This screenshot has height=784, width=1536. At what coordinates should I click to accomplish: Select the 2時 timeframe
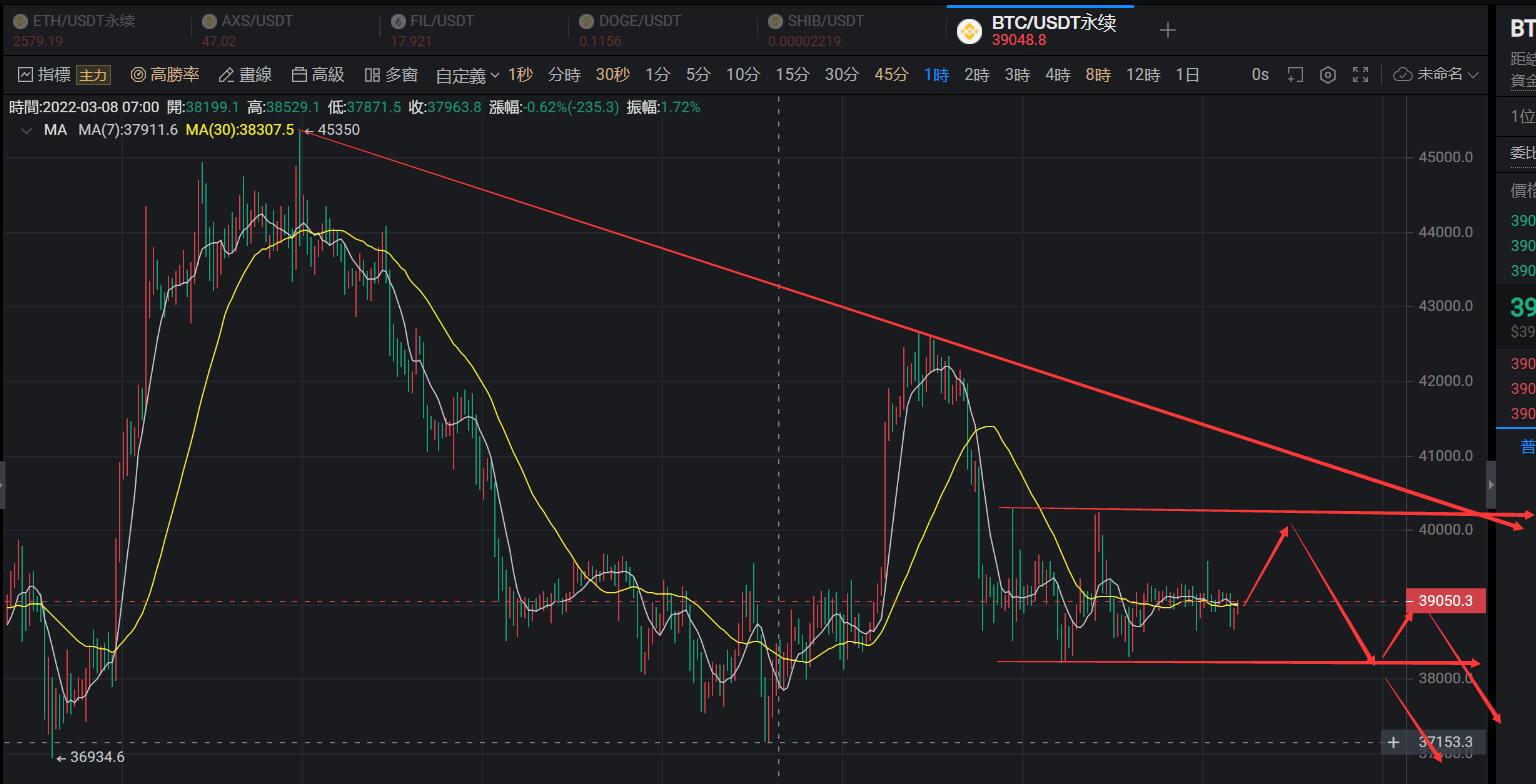[x=977, y=75]
